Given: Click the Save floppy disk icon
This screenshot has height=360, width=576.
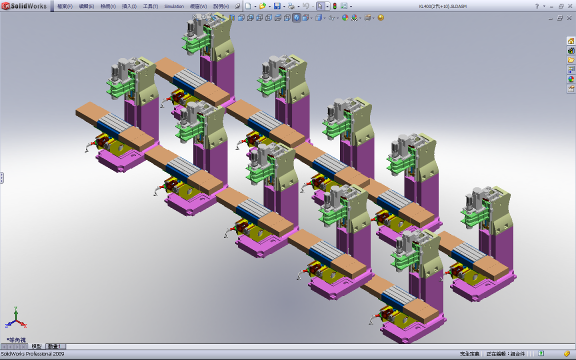Looking at the screenshot, I should (x=277, y=6).
